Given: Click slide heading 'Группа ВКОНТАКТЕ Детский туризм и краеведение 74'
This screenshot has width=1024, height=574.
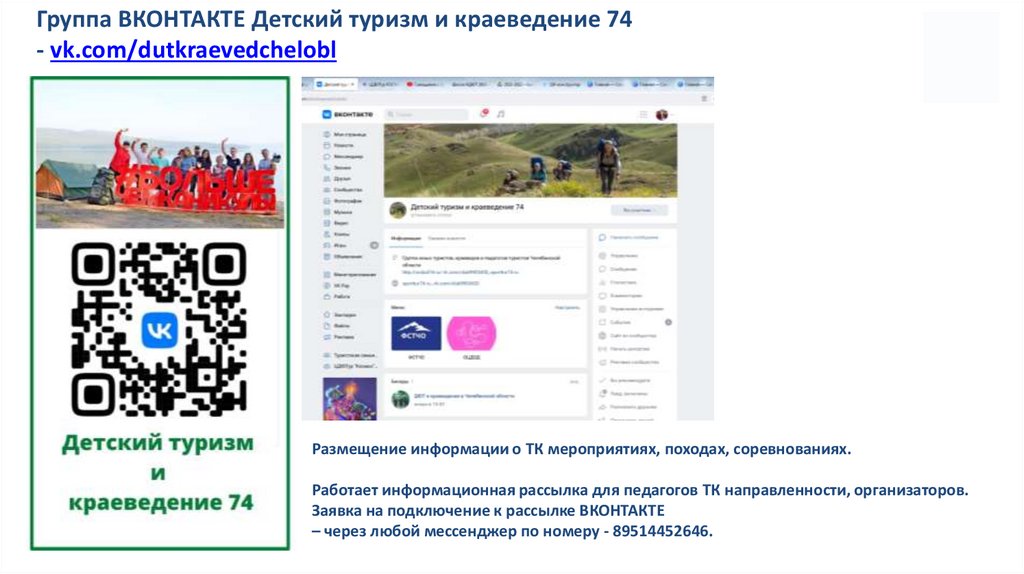Looking at the screenshot, I should (x=334, y=20).
